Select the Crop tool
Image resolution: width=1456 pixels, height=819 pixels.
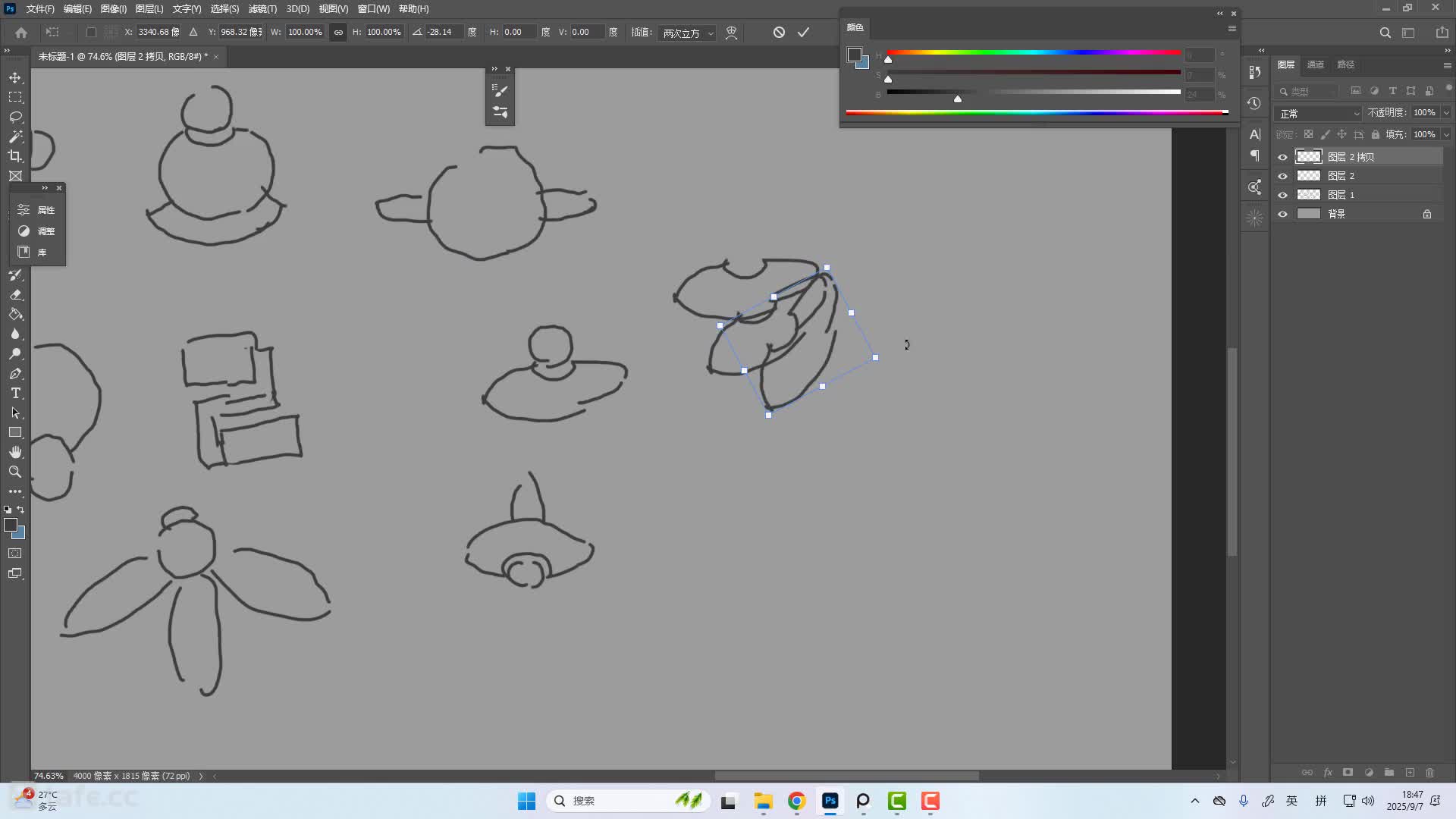pyautogui.click(x=15, y=156)
